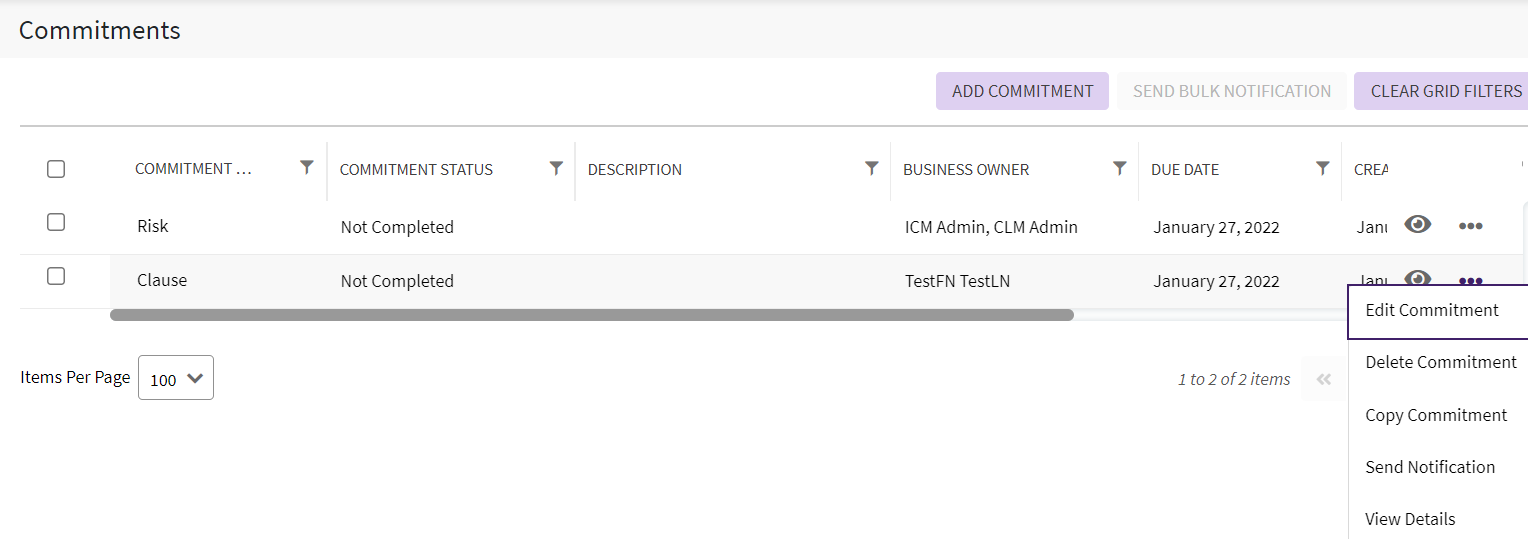Go to first page of results
This screenshot has height=539, width=1528.
(1324, 380)
